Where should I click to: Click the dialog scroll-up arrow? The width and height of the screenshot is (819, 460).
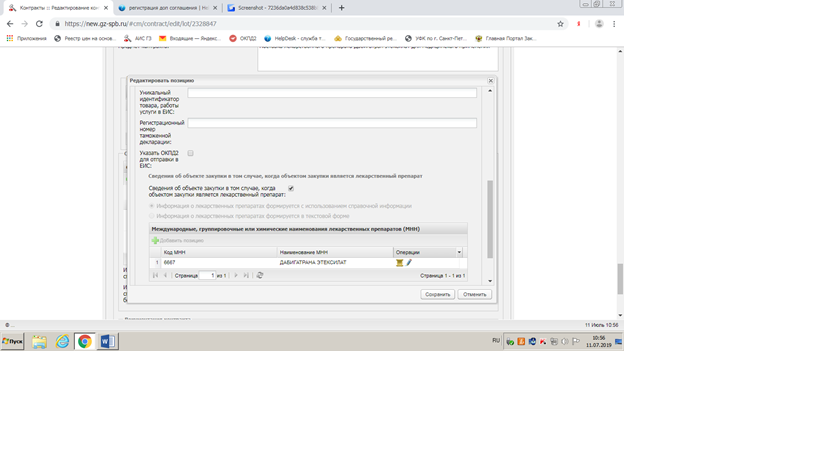point(490,91)
